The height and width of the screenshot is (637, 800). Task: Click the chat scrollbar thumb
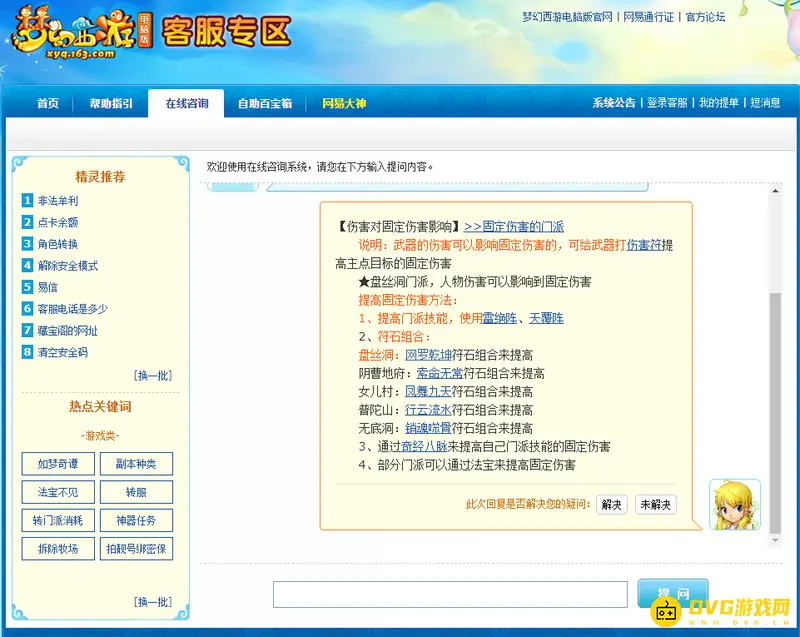click(x=775, y=413)
